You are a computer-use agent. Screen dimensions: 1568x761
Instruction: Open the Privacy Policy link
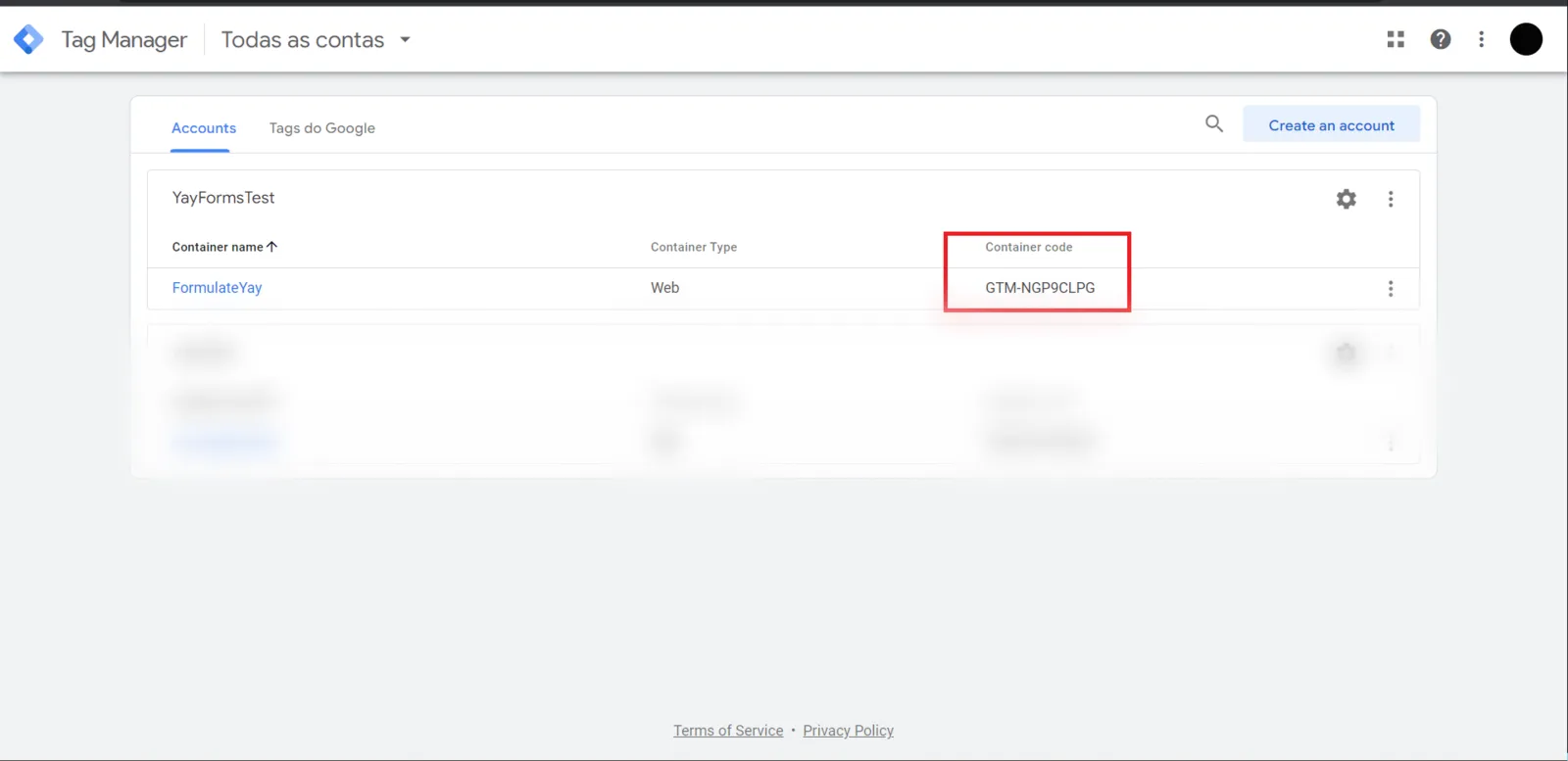[x=848, y=731]
